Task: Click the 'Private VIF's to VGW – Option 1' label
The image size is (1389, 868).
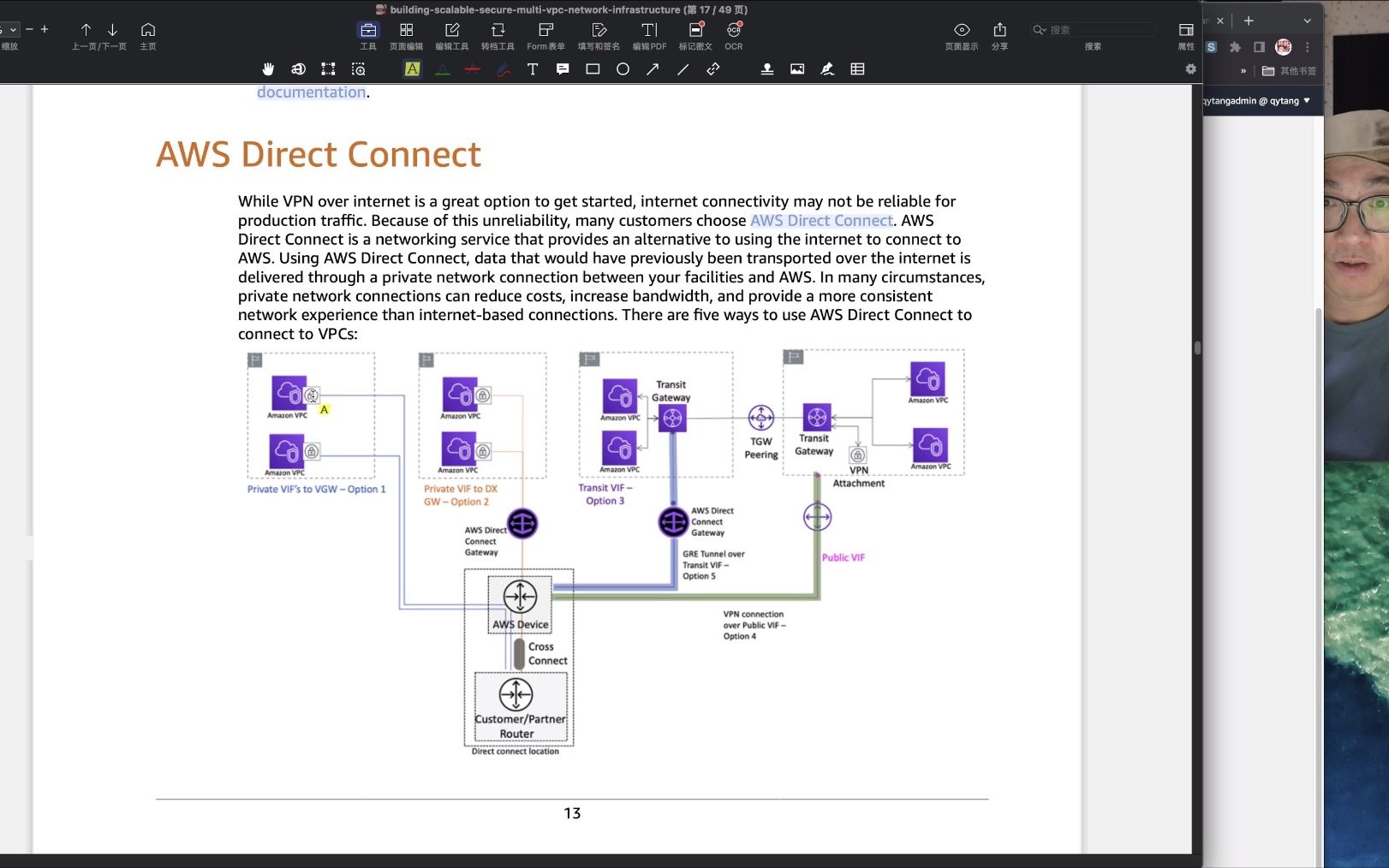Action: [x=316, y=490]
